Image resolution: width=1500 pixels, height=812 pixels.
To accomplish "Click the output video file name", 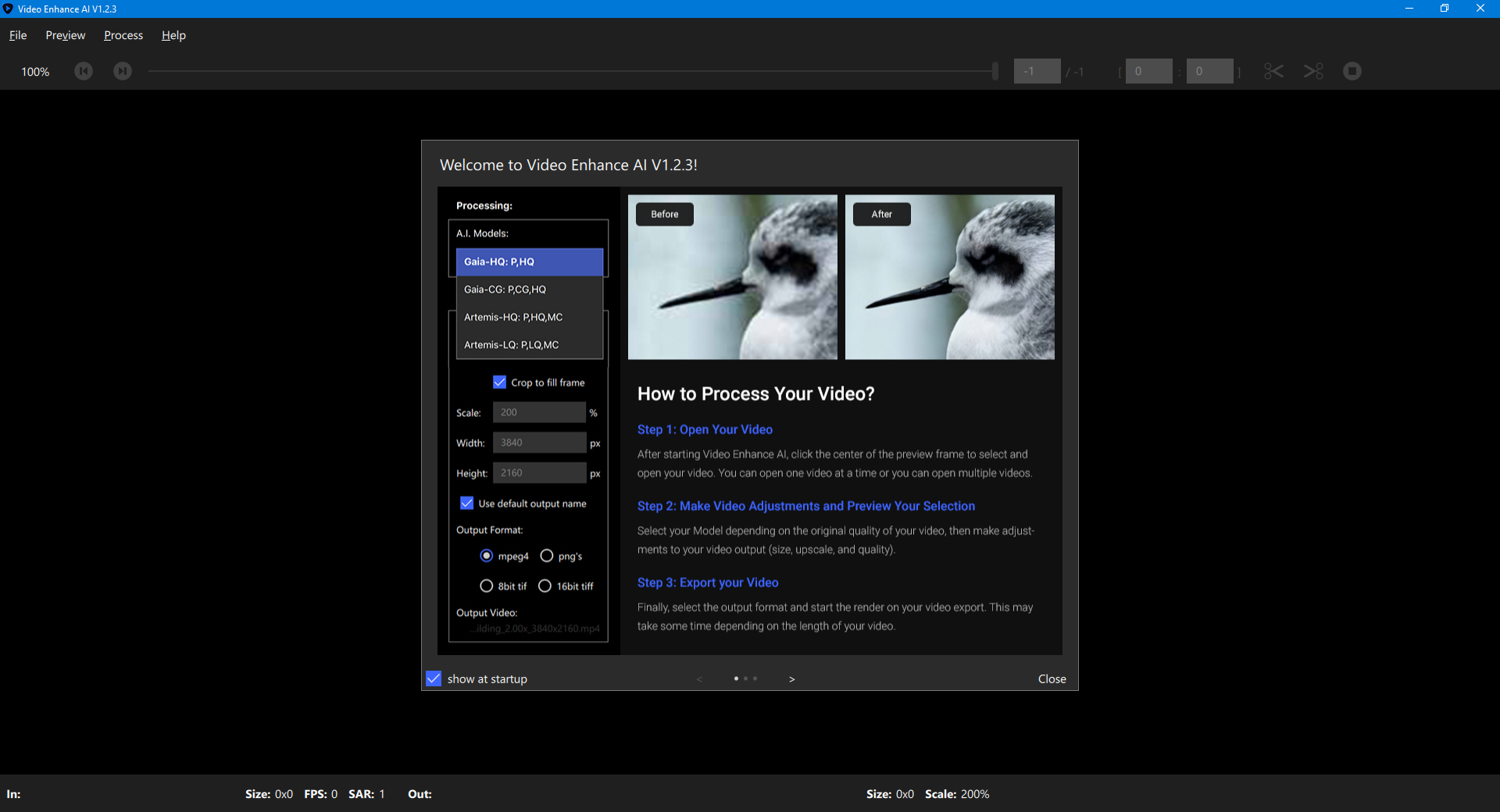I will (x=534, y=629).
